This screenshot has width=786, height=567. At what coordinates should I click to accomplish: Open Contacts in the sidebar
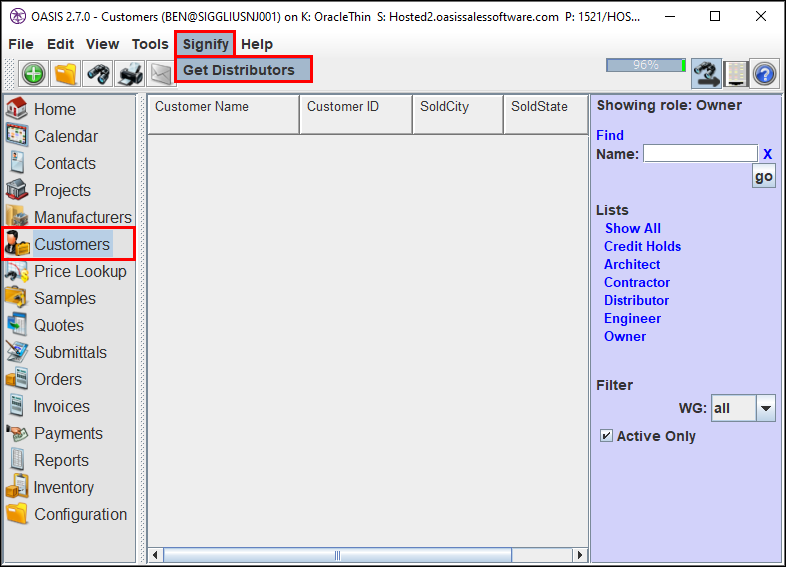pos(51,163)
